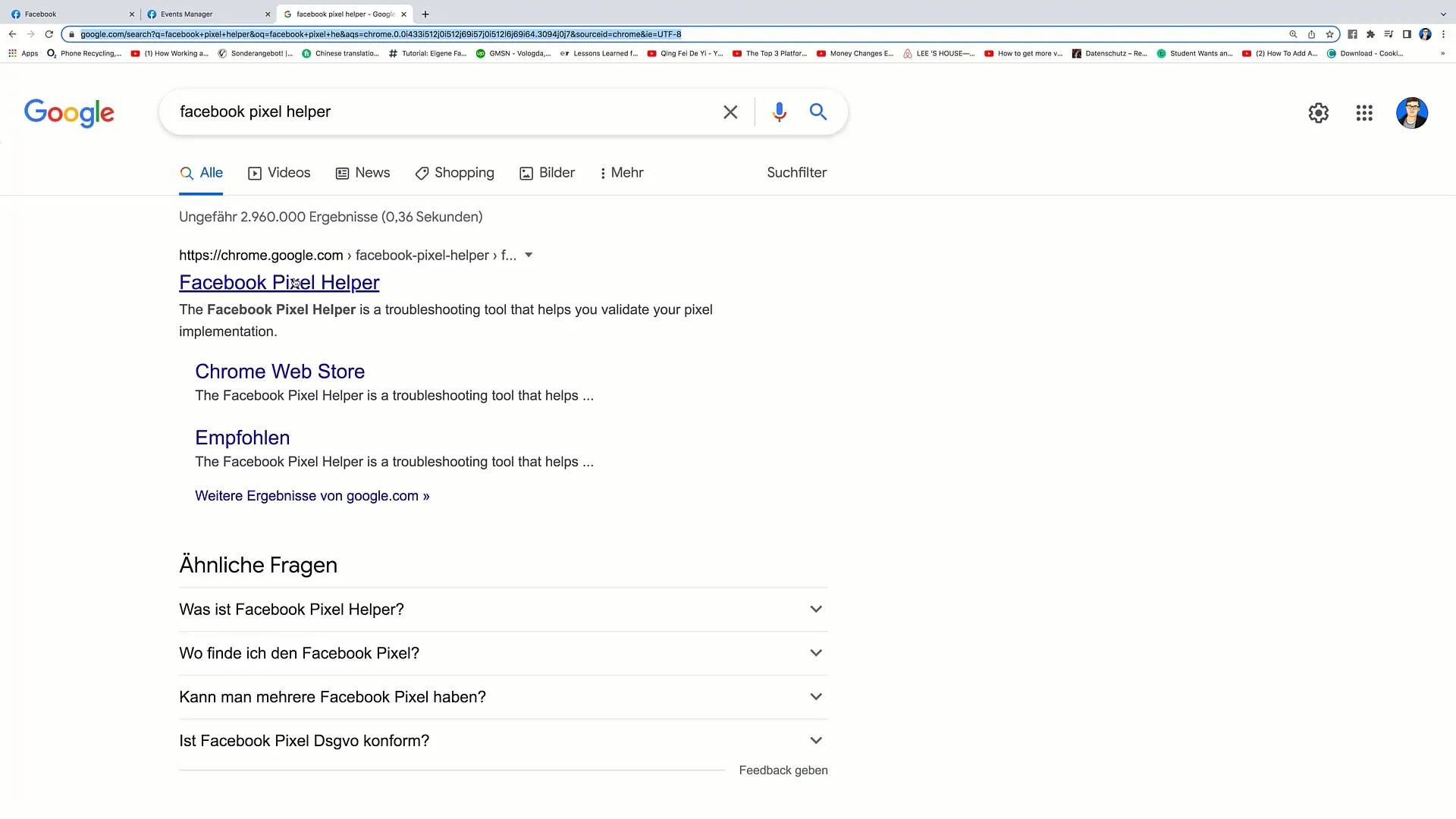Click the Feedback geben link

(783, 770)
